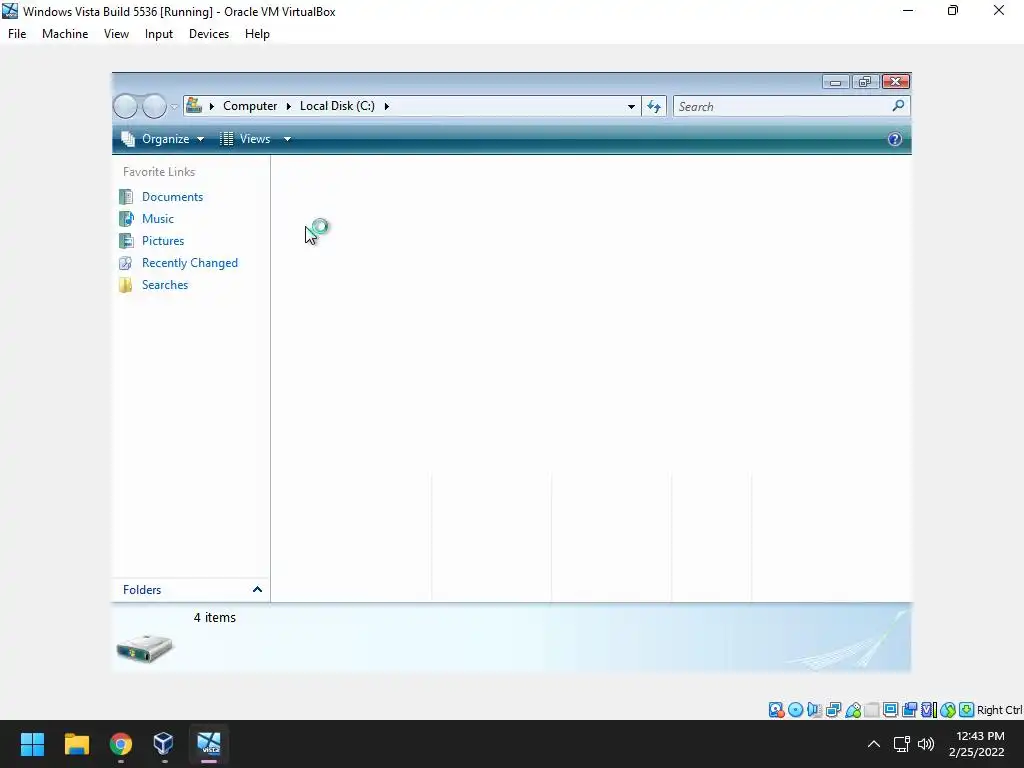The image size is (1024, 768).
Task: Open Searches favorite link
Action: coord(165,285)
